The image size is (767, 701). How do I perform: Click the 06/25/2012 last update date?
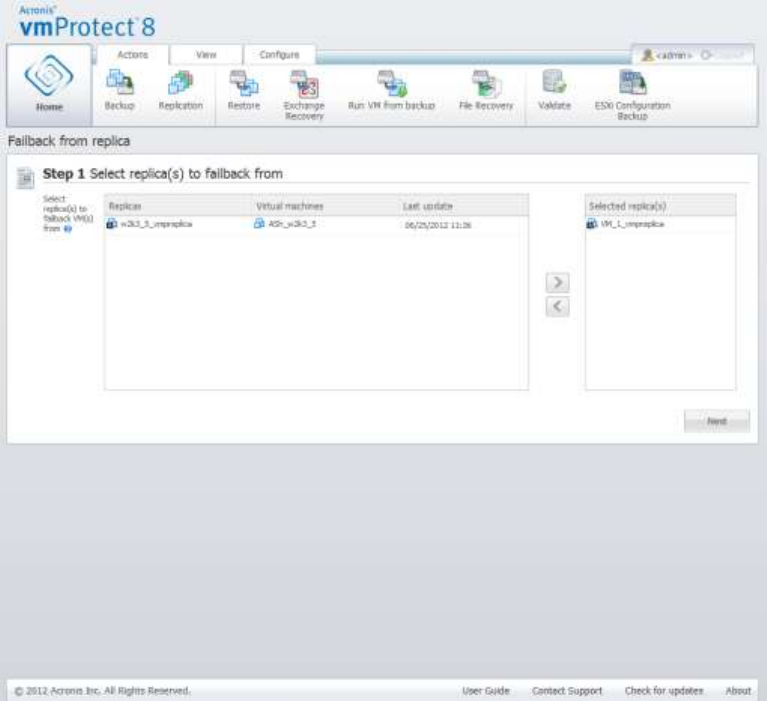pyautogui.click(x=438, y=225)
